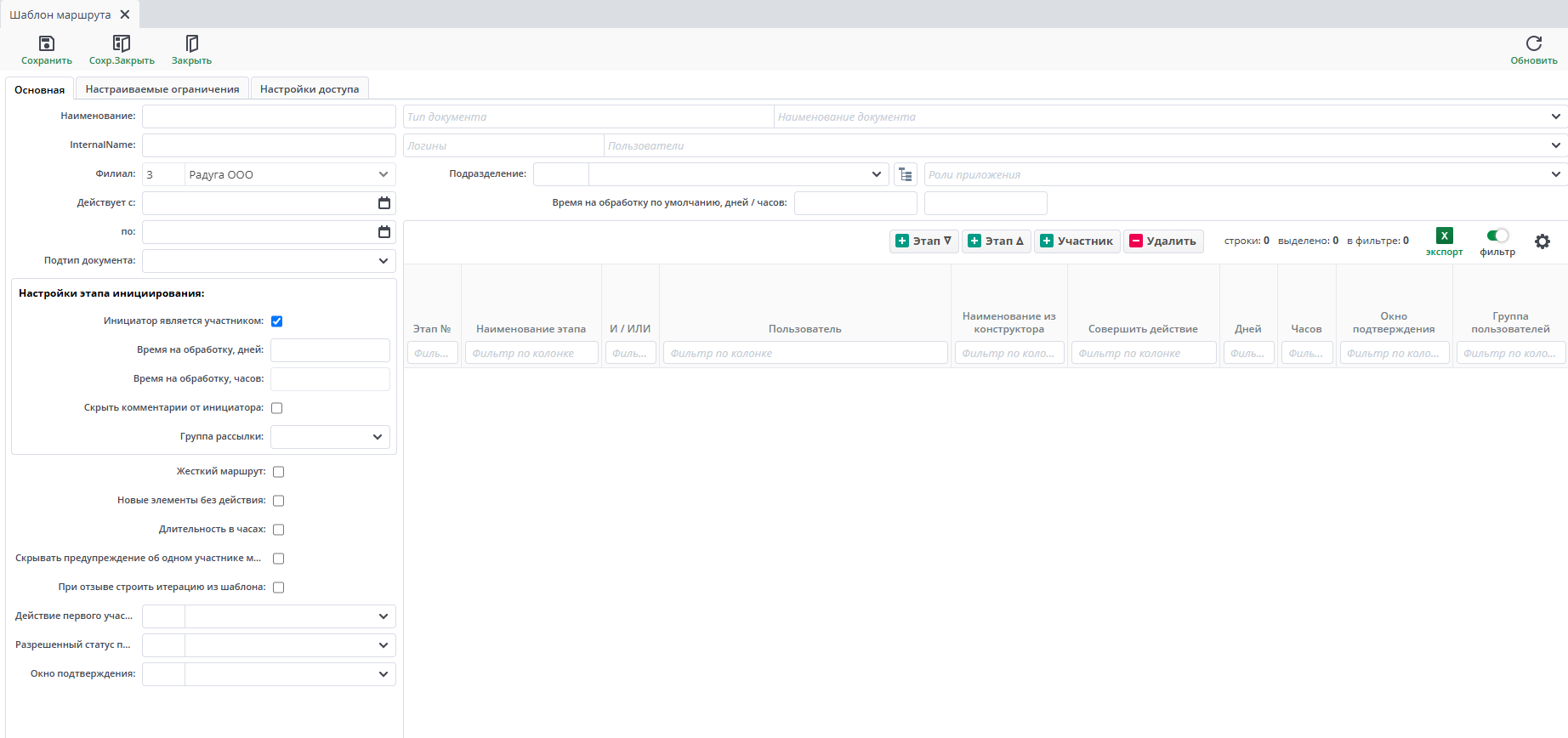Click the Закрыть door icon

point(191,43)
